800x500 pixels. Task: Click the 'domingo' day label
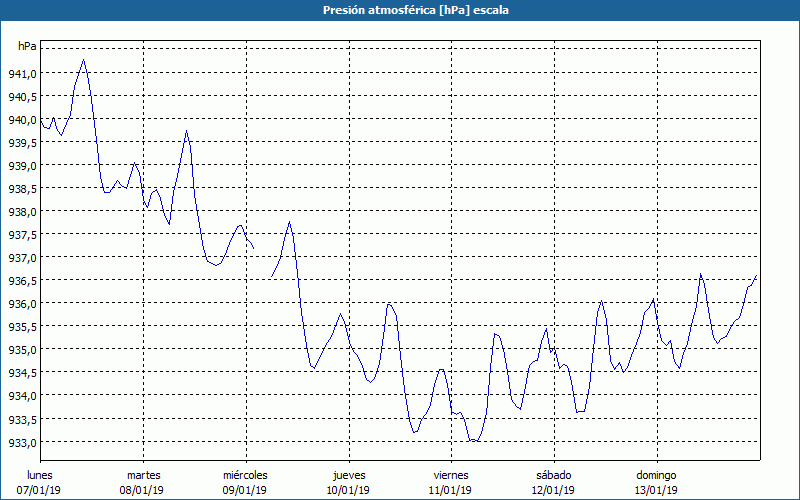657,476
